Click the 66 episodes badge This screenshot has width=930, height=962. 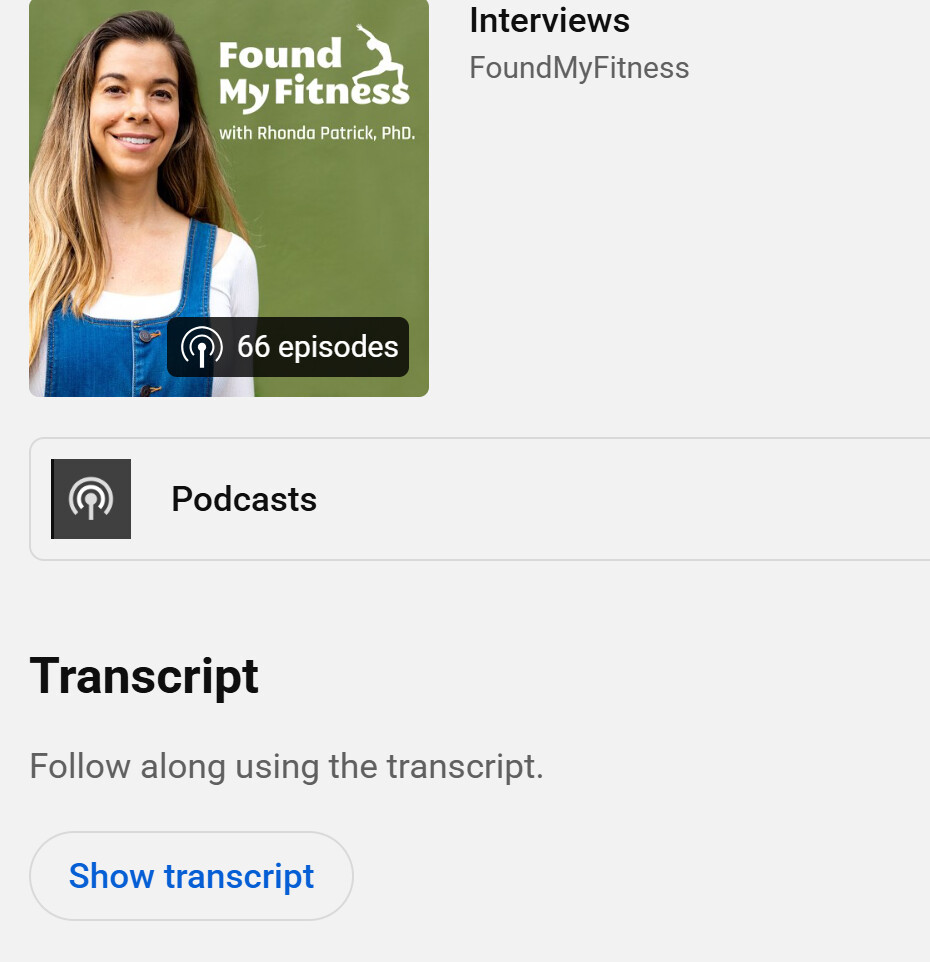(288, 347)
